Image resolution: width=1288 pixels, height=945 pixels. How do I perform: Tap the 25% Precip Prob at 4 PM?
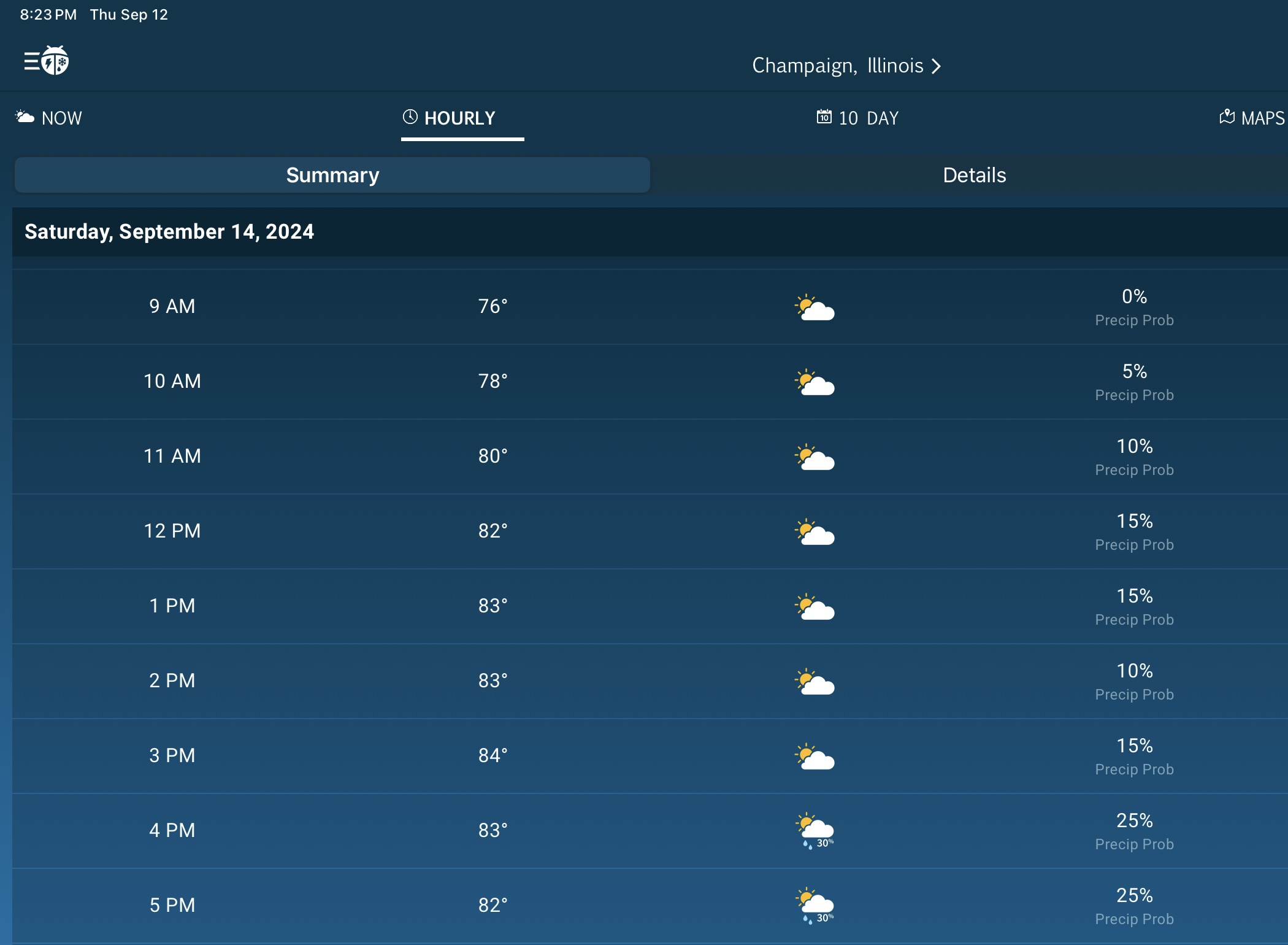tap(1134, 831)
